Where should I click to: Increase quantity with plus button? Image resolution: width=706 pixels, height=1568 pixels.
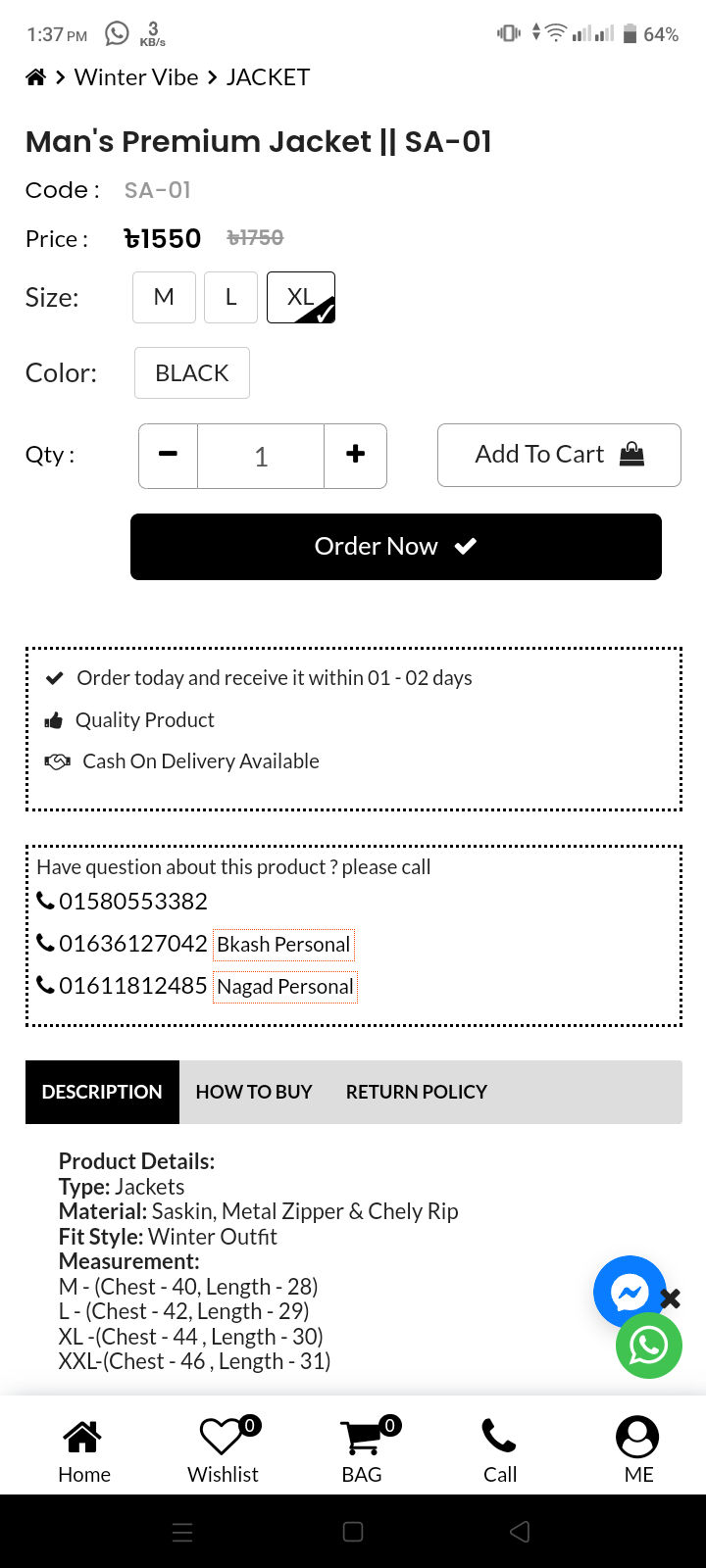click(x=355, y=455)
